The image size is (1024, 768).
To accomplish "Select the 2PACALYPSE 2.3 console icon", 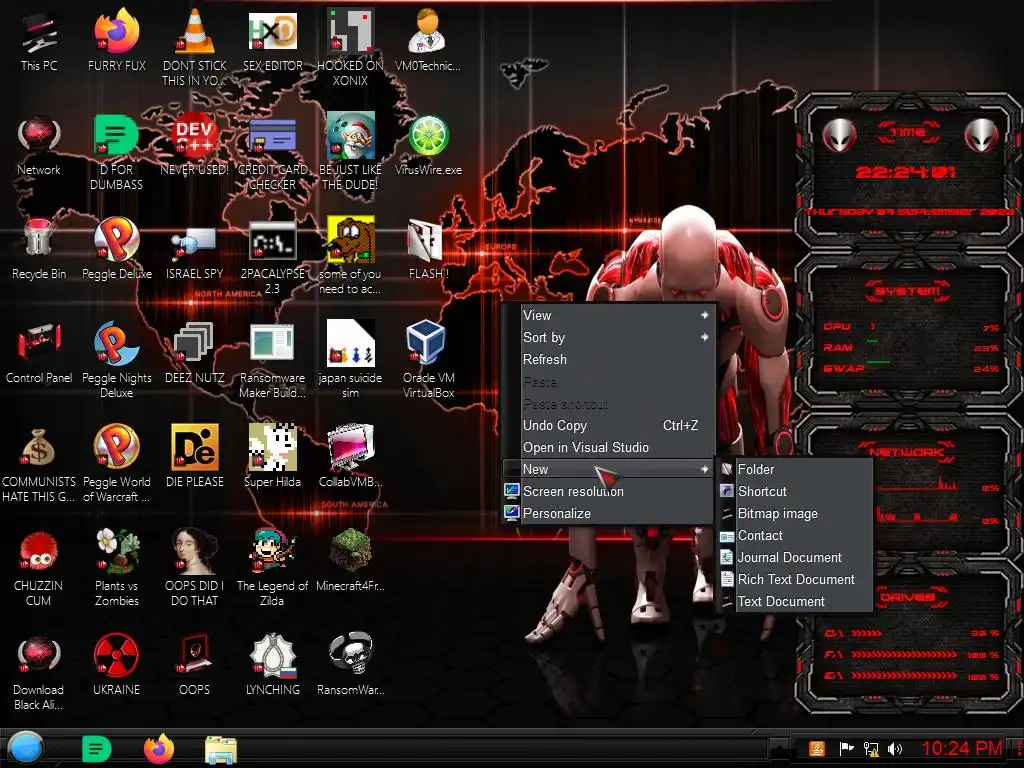I will pyautogui.click(x=272, y=255).
